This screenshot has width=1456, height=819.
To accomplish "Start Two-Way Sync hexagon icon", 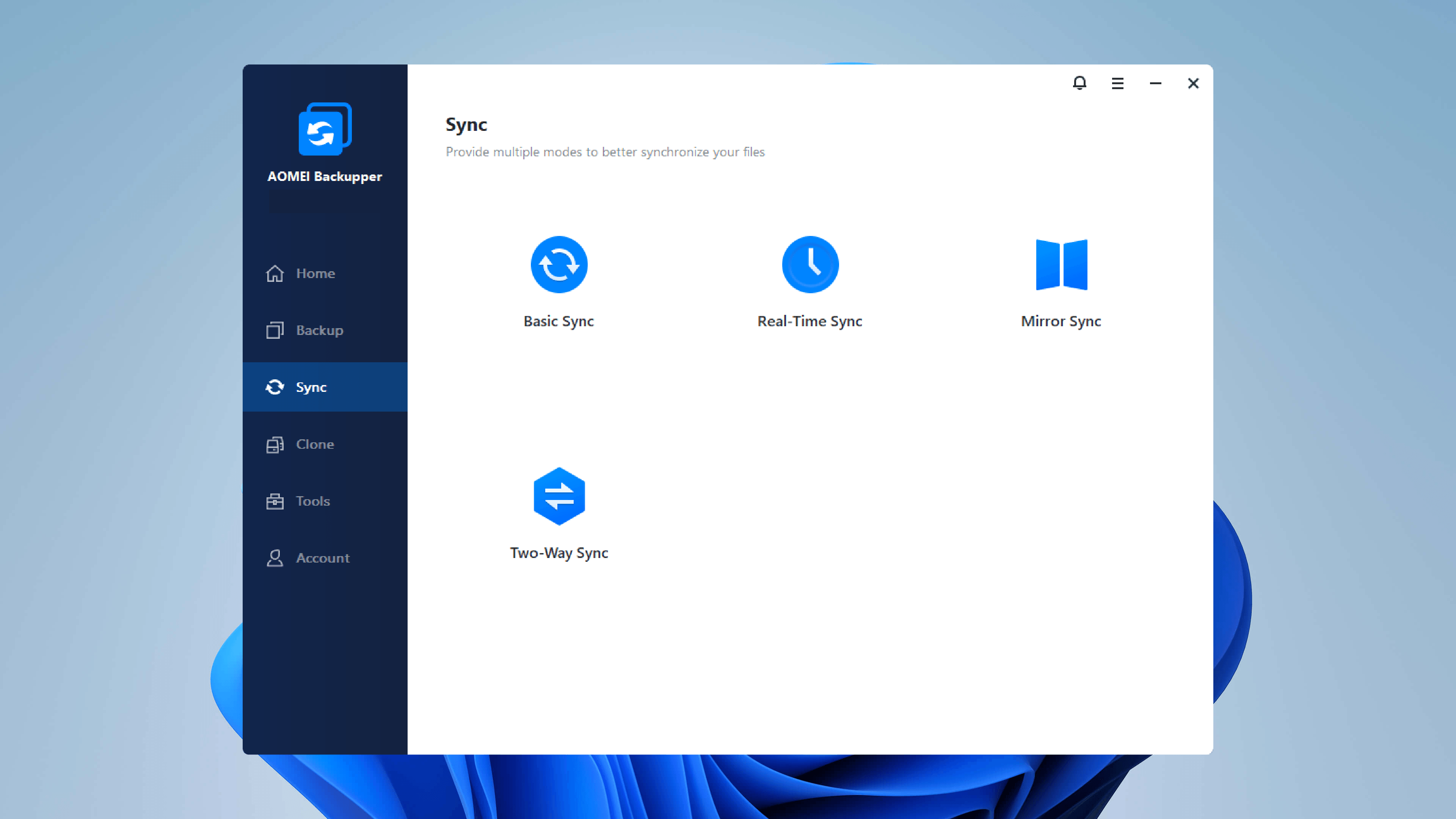I will (x=559, y=496).
